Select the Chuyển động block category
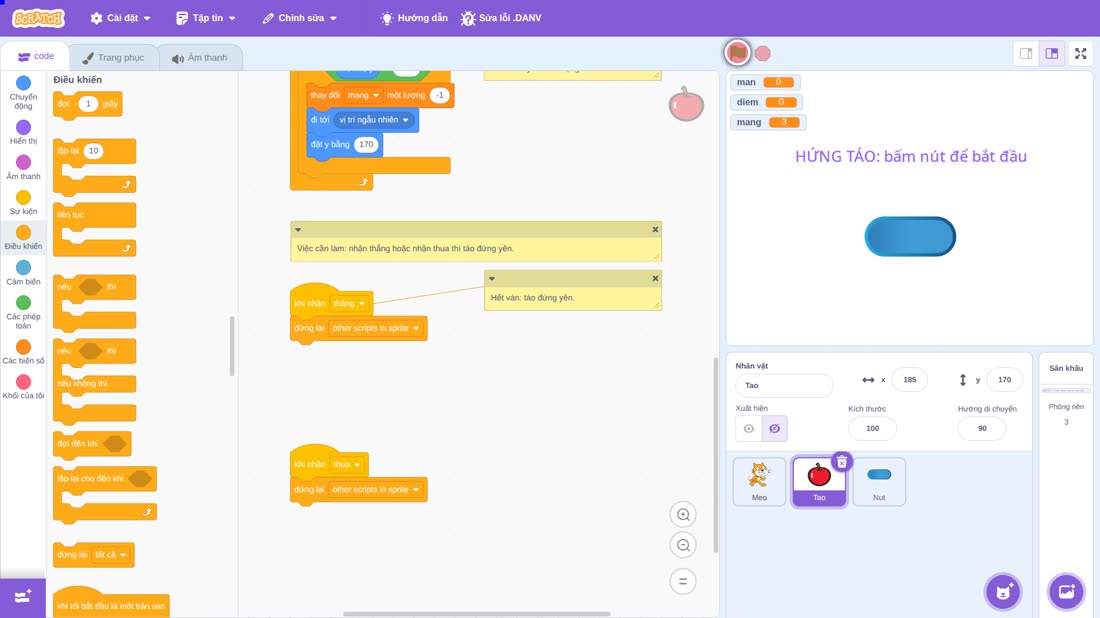Image resolution: width=1100 pixels, height=618 pixels. click(x=23, y=93)
